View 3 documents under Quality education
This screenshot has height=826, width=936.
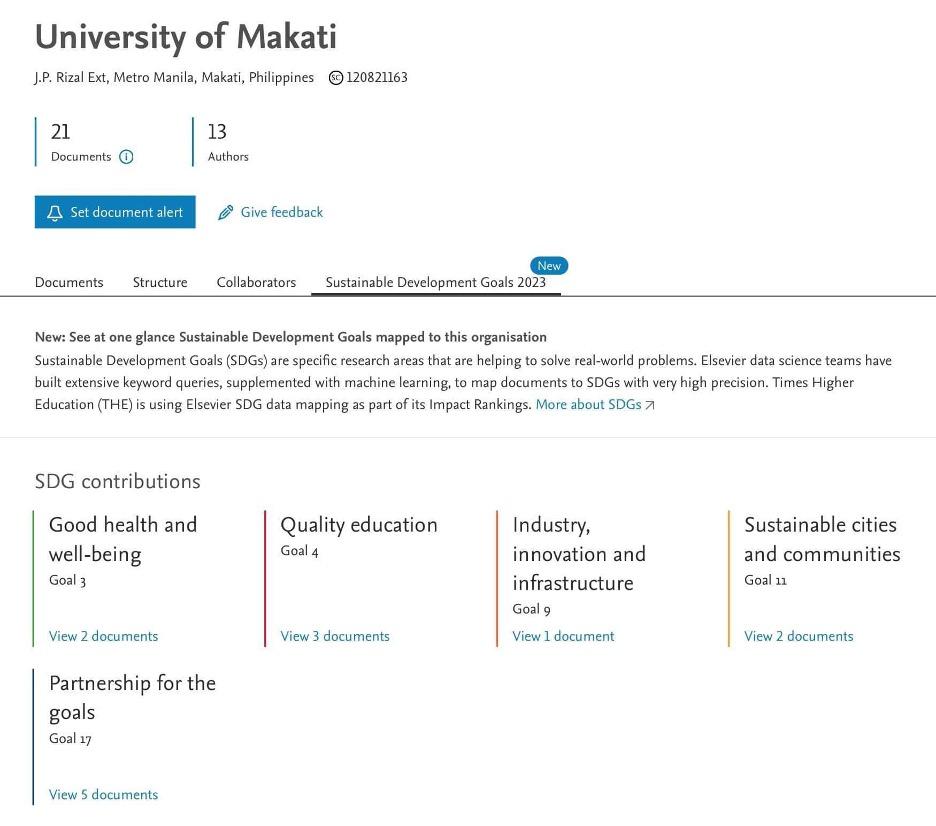335,636
